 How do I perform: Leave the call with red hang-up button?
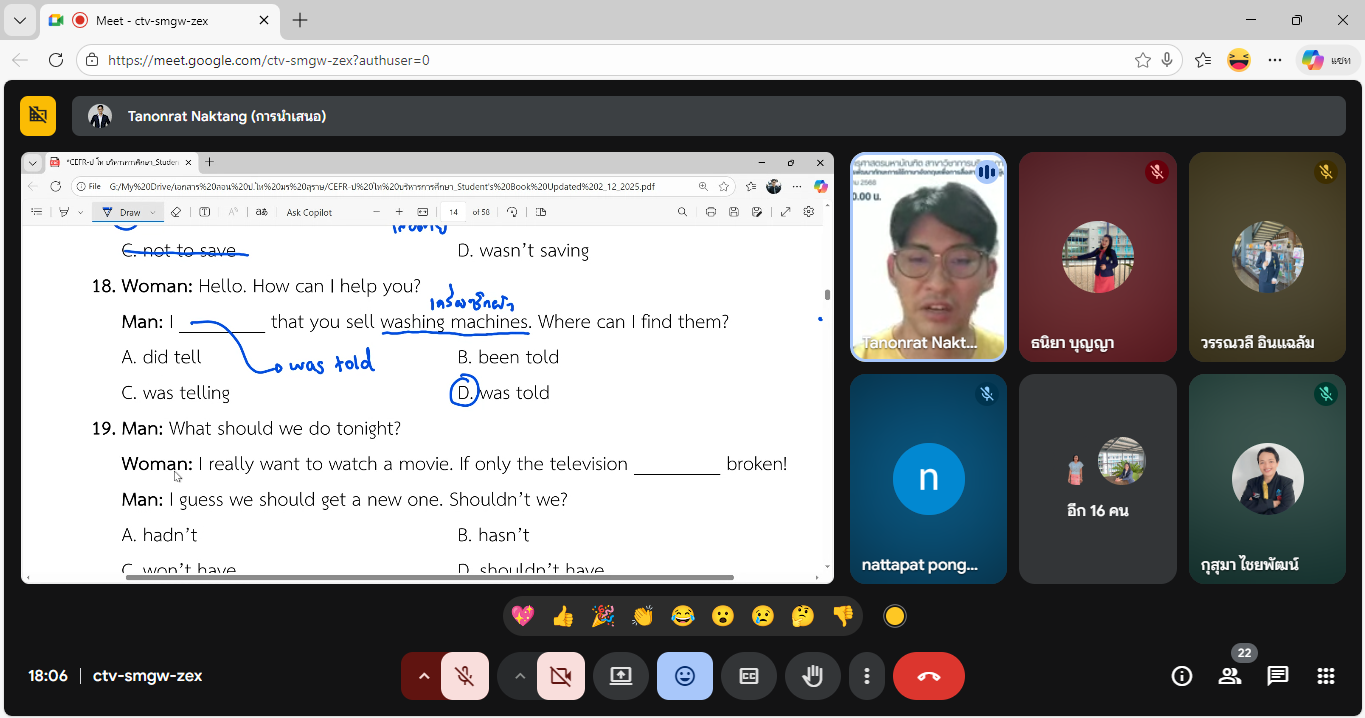coord(928,676)
